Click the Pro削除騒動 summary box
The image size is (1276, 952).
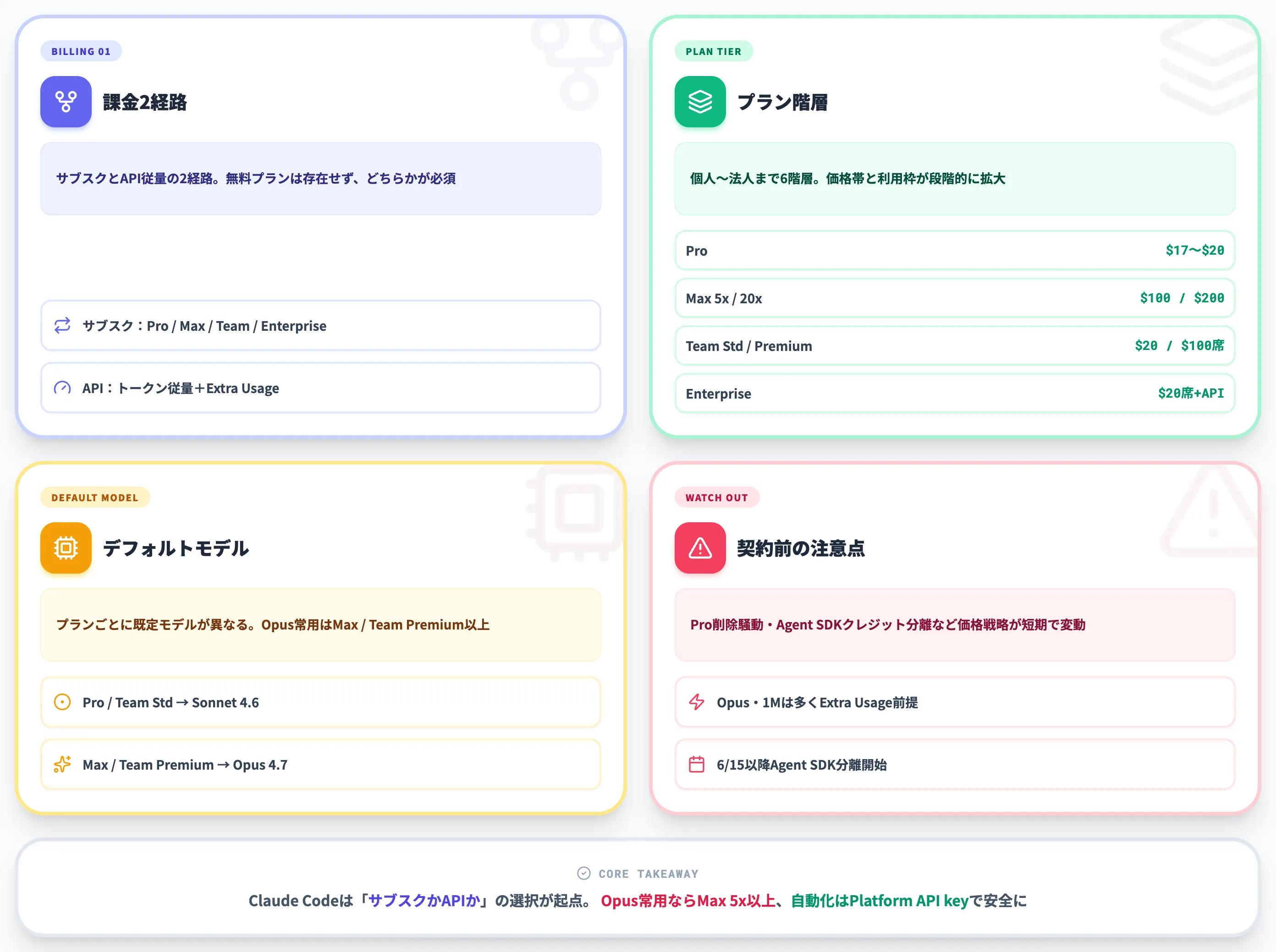[x=955, y=625]
